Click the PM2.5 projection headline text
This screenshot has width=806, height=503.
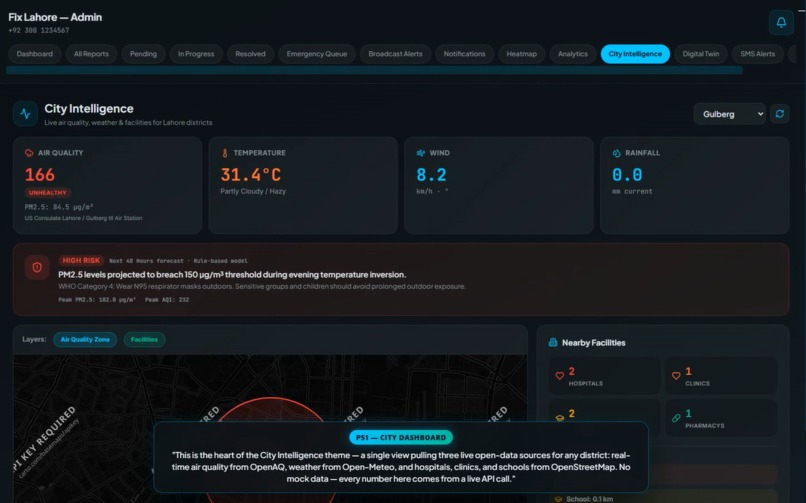[x=232, y=274]
